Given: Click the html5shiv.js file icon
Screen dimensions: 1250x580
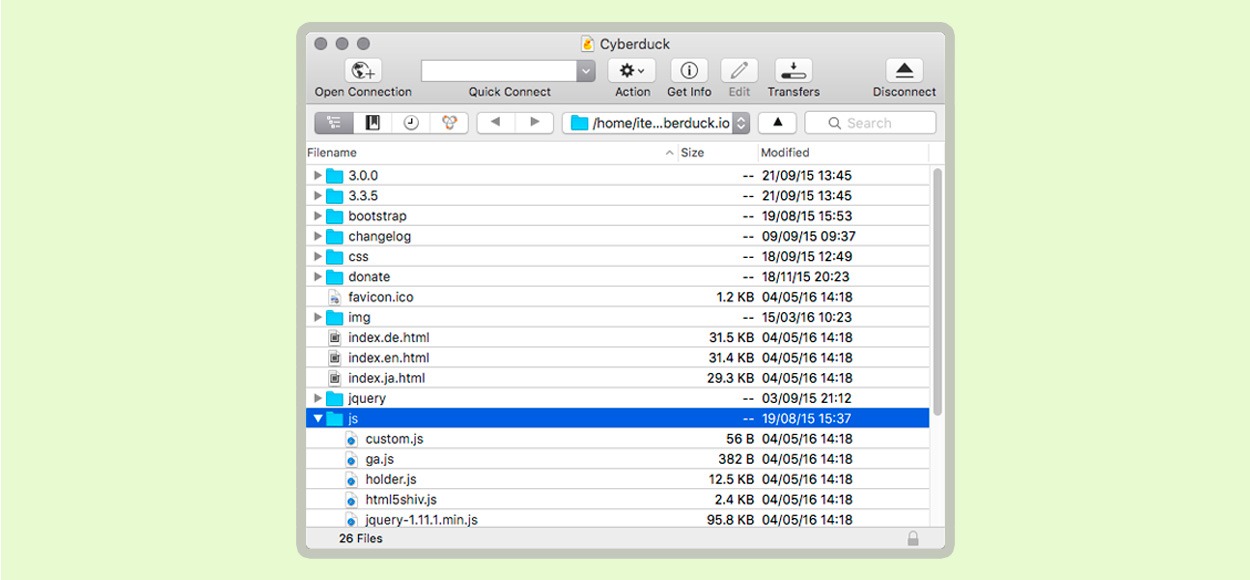Looking at the screenshot, I should point(352,499).
